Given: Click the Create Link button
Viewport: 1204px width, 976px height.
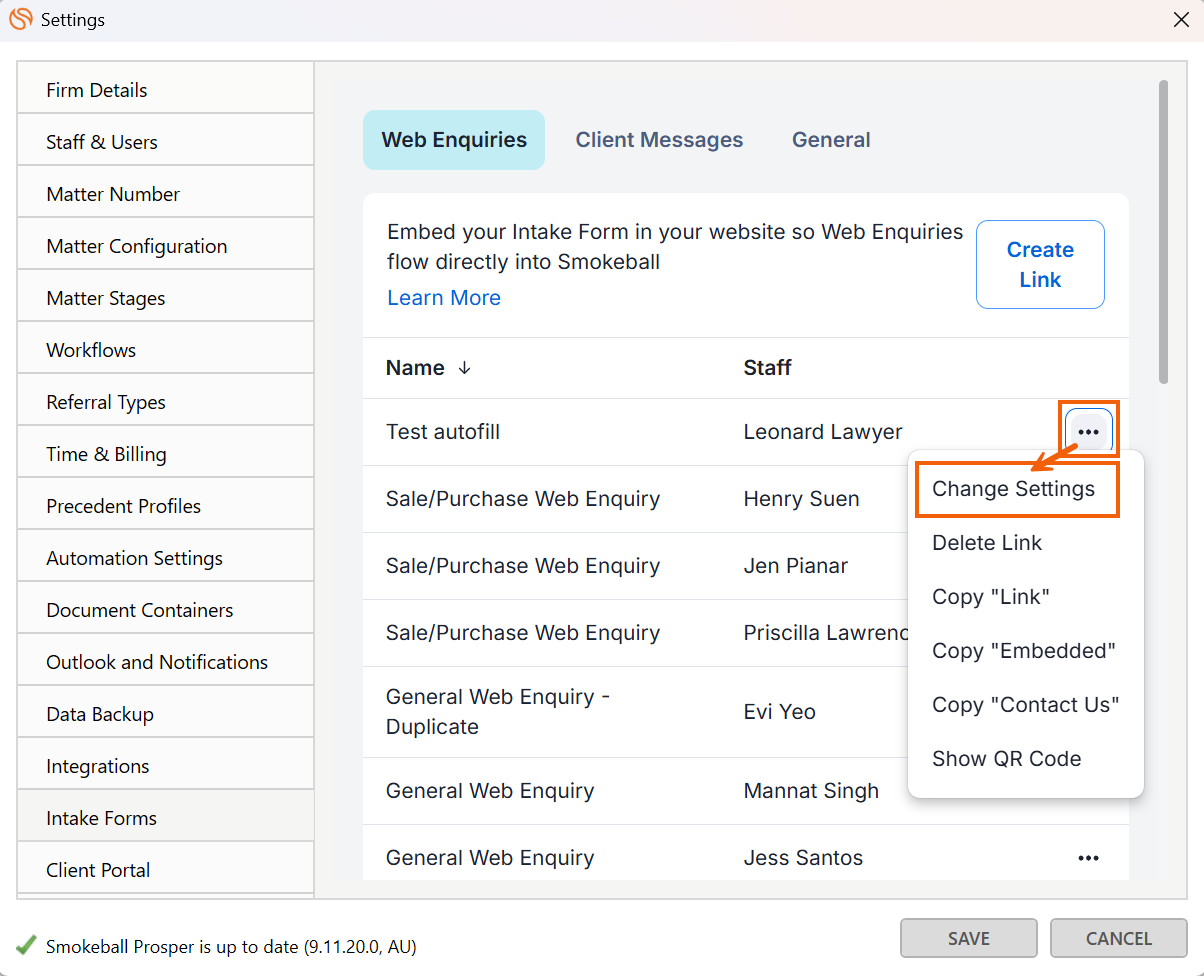Looking at the screenshot, I should [x=1040, y=265].
